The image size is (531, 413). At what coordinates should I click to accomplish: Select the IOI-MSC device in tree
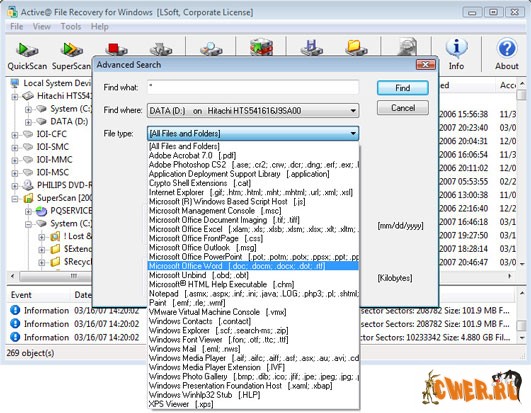(52, 172)
